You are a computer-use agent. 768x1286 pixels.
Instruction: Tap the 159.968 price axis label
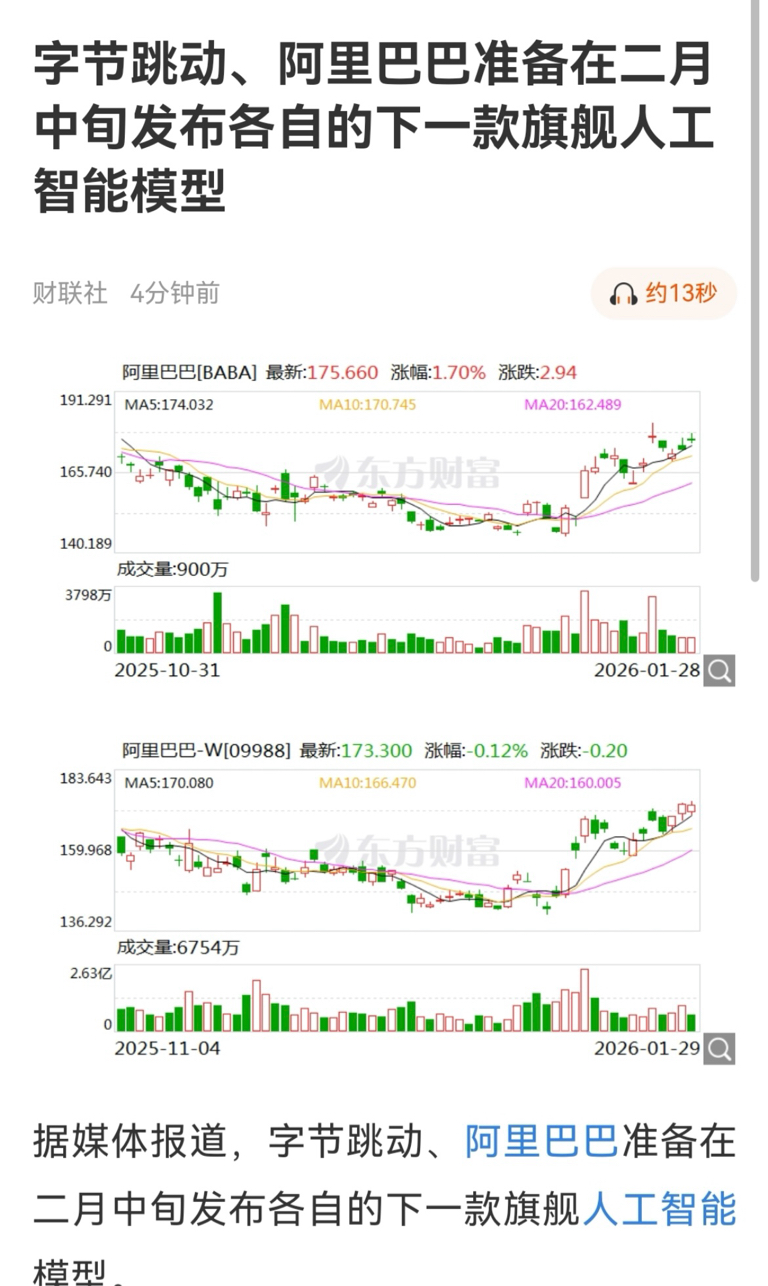tap(86, 850)
